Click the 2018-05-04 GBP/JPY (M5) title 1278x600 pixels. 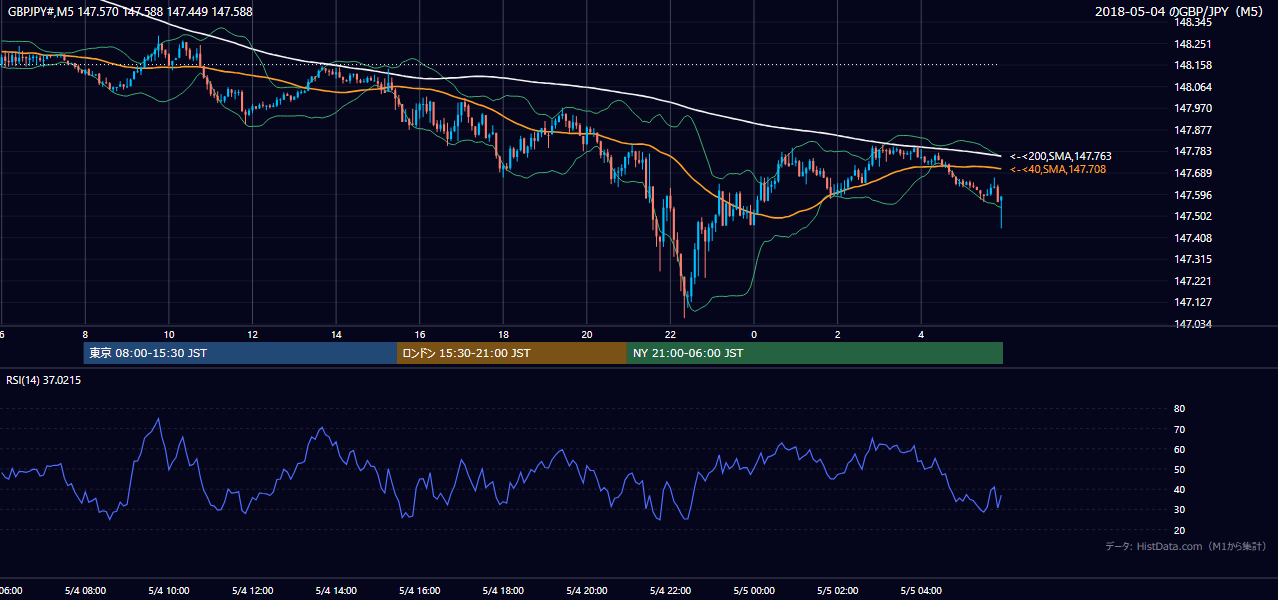1181,11
